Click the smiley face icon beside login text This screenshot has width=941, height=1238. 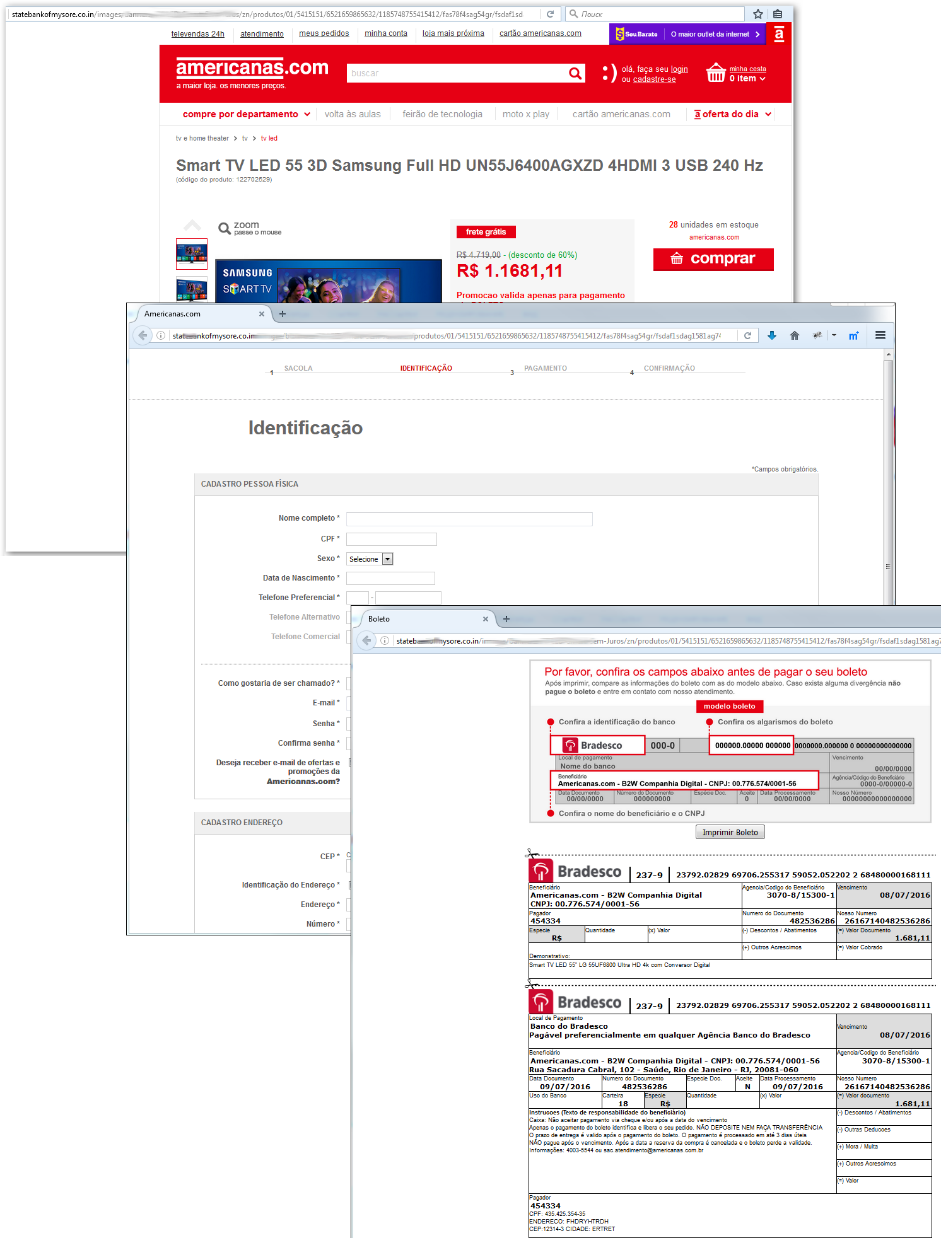coord(609,73)
